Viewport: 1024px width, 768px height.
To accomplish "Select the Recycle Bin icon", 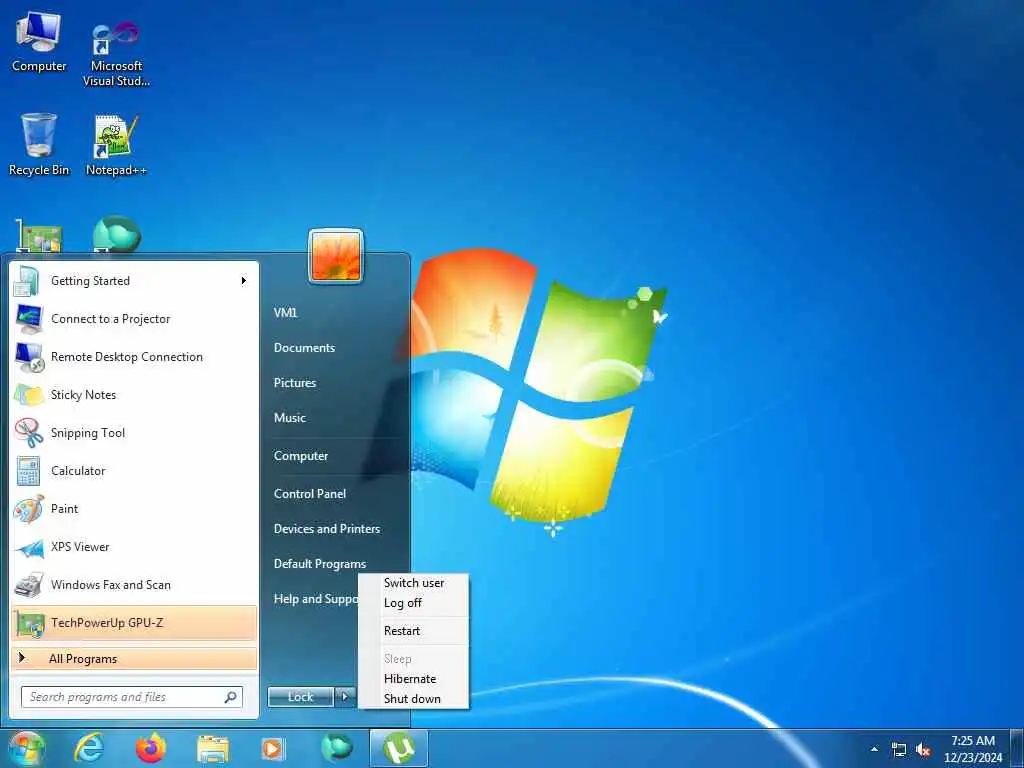I will (39, 145).
